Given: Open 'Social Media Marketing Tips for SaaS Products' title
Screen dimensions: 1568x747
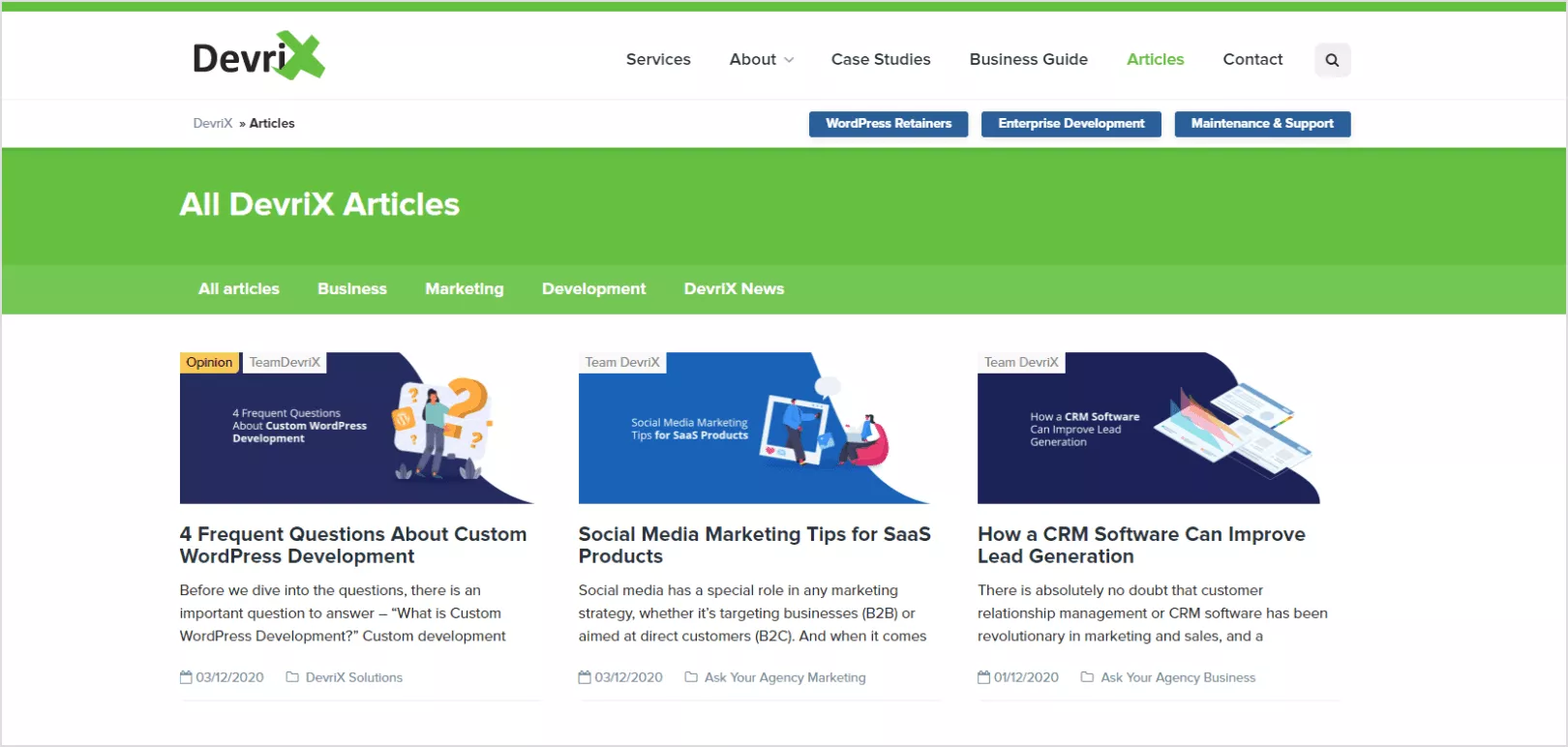Looking at the screenshot, I should point(755,545).
